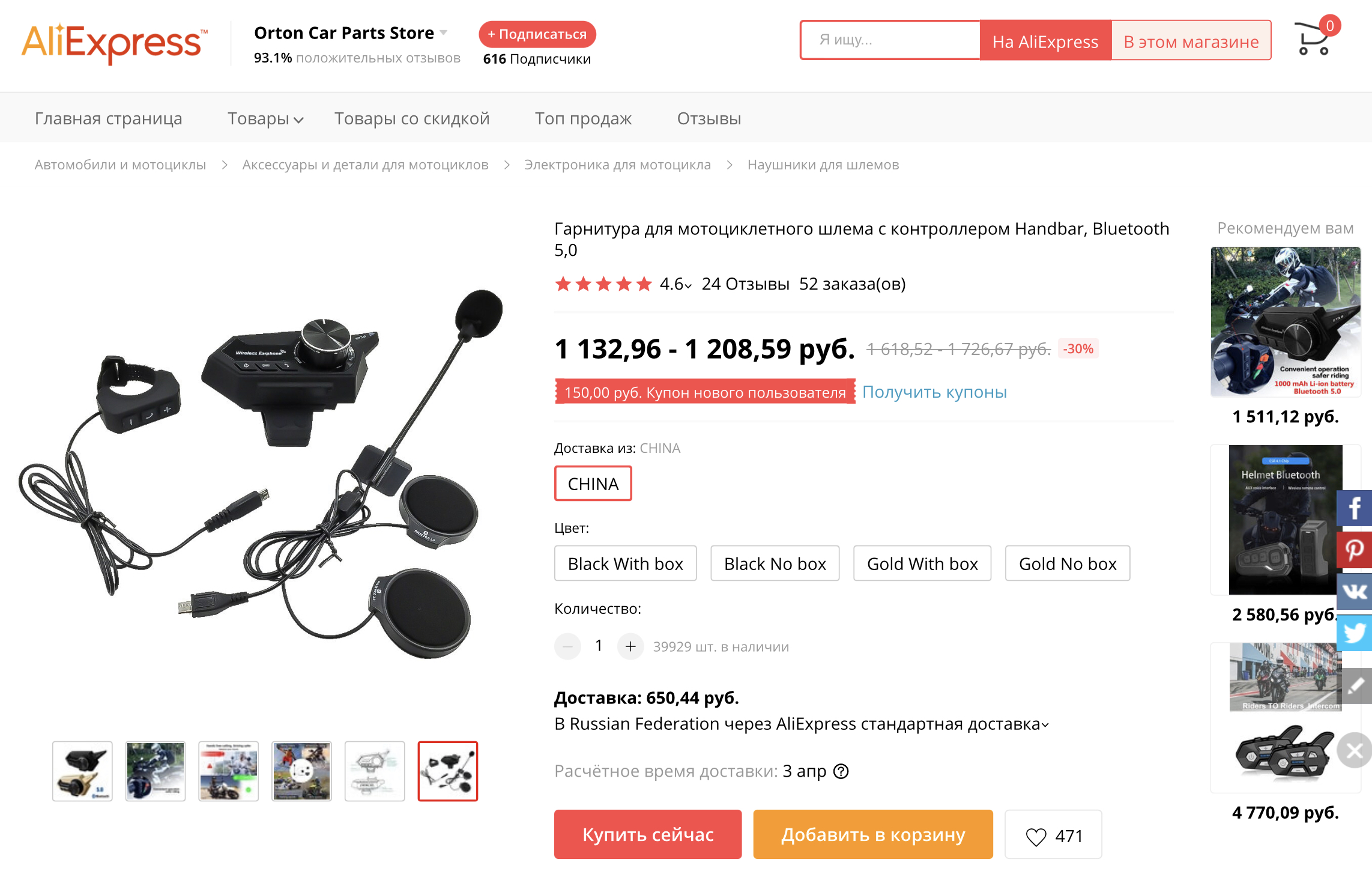Share on Facebook via sidebar icon

[x=1355, y=508]
